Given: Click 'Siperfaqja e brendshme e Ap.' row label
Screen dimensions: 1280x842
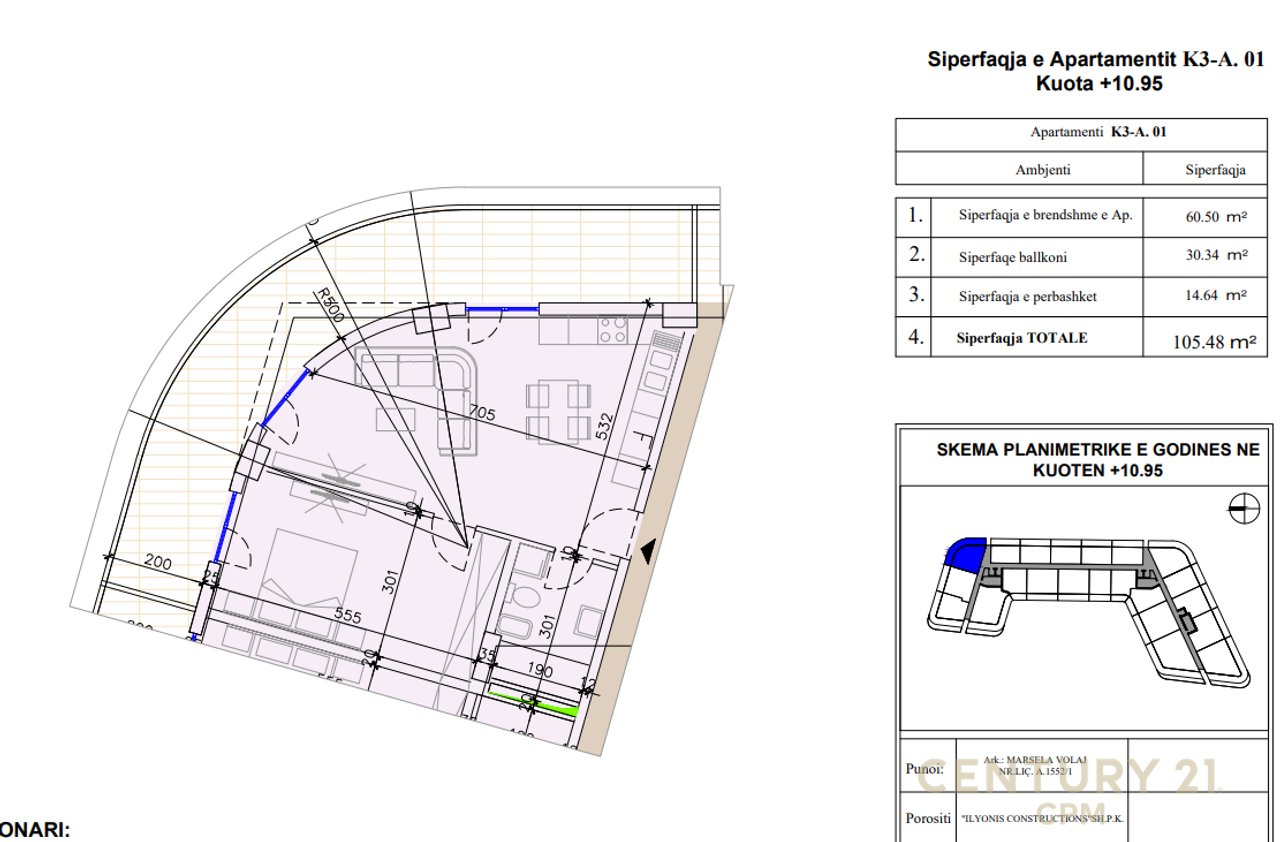Looking at the screenshot, I should pyautogui.click(x=1045, y=216).
